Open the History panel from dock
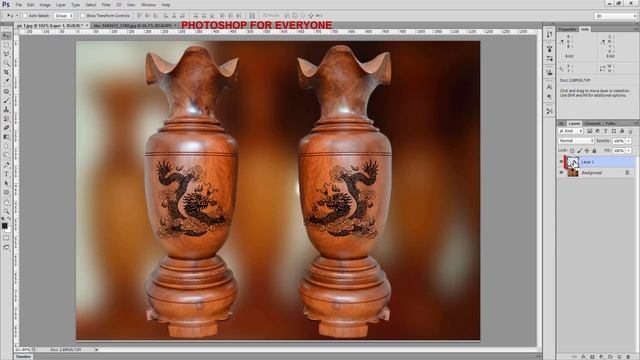This screenshot has height=360, width=640. pos(549,34)
